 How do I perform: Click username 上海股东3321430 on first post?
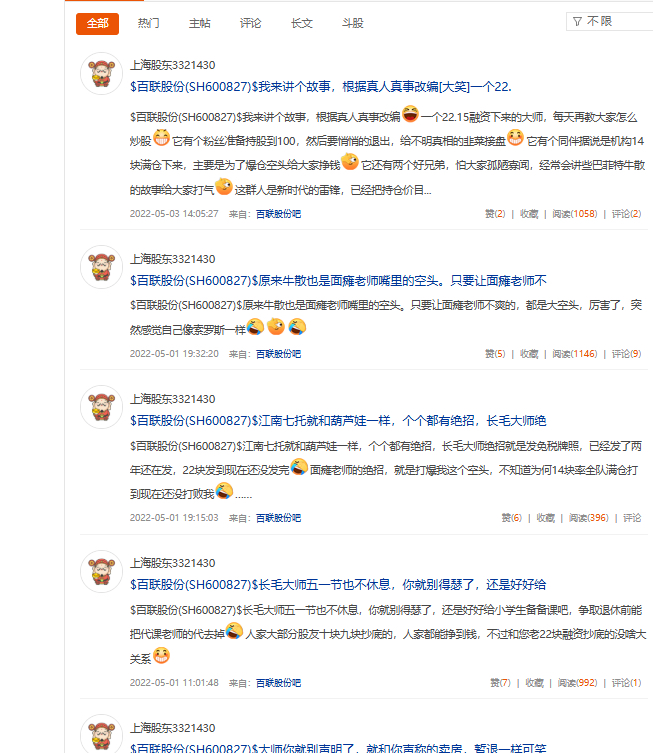[172, 65]
